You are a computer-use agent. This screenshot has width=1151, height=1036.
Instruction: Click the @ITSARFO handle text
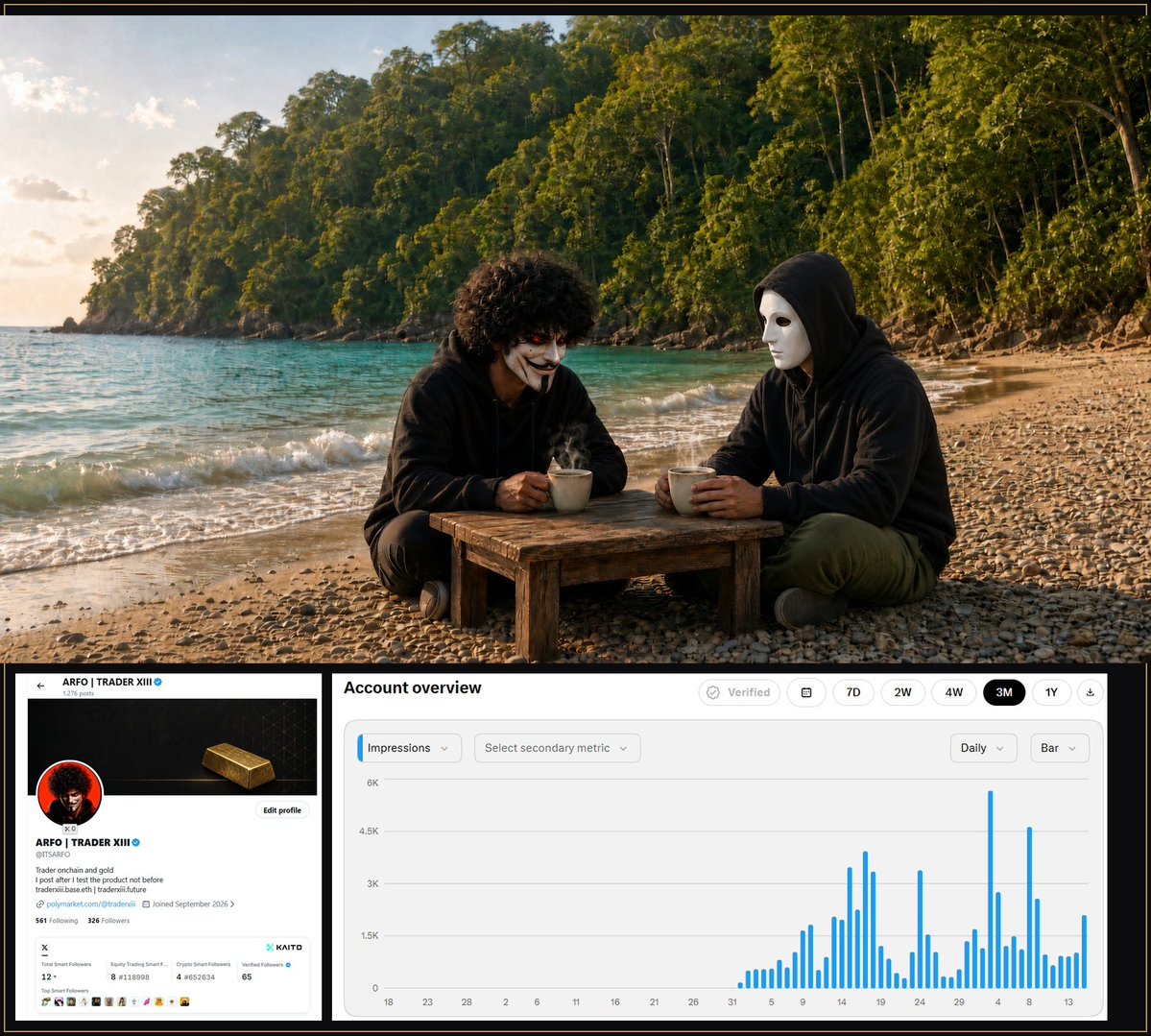(x=53, y=855)
